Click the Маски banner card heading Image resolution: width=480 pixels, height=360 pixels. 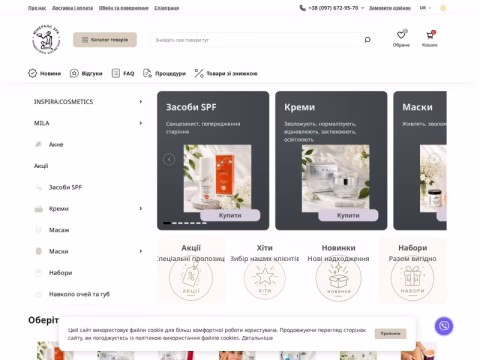point(417,107)
